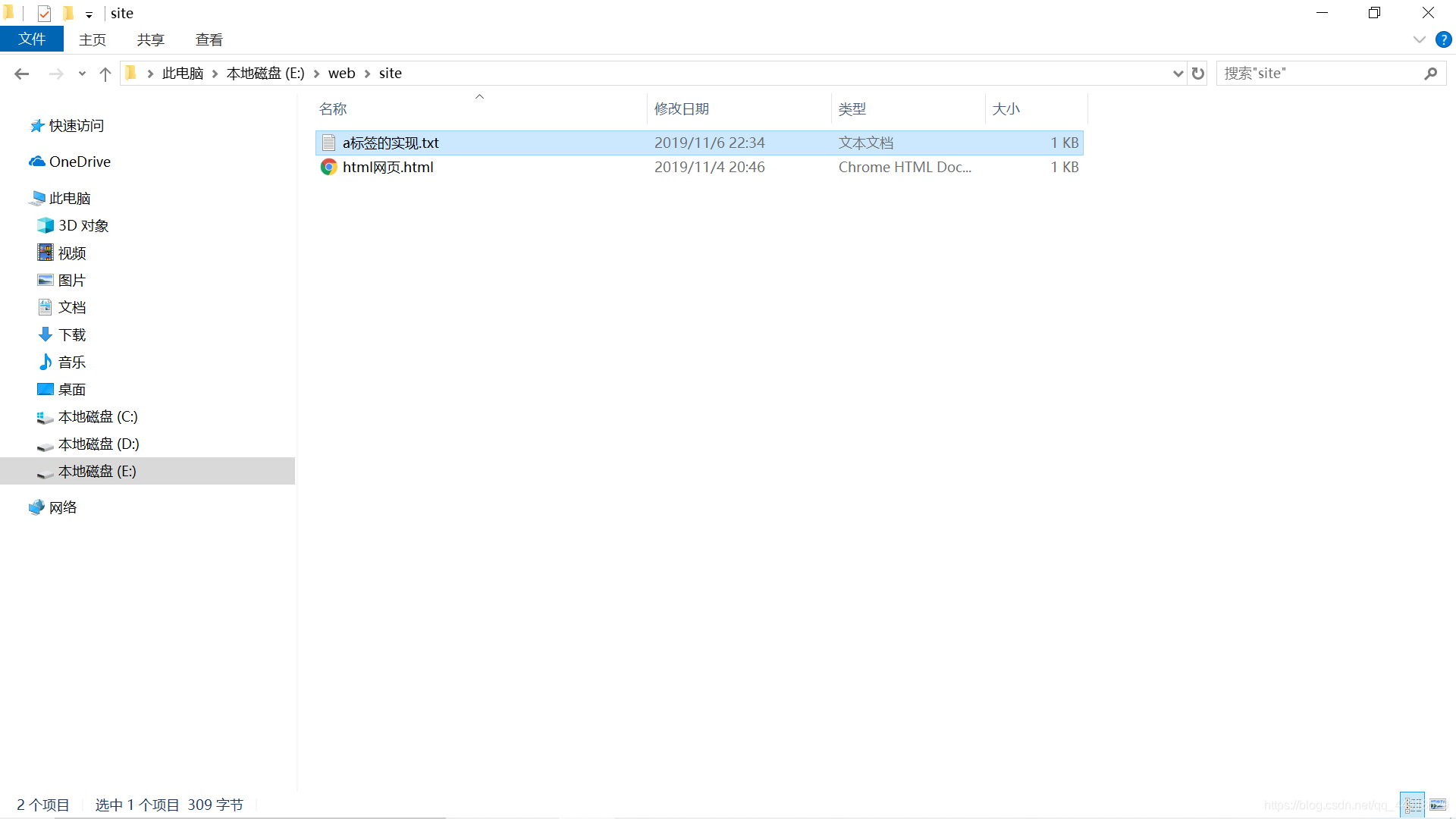This screenshot has height=819, width=1456.
Task: Refresh the current folder view
Action: 1198,74
